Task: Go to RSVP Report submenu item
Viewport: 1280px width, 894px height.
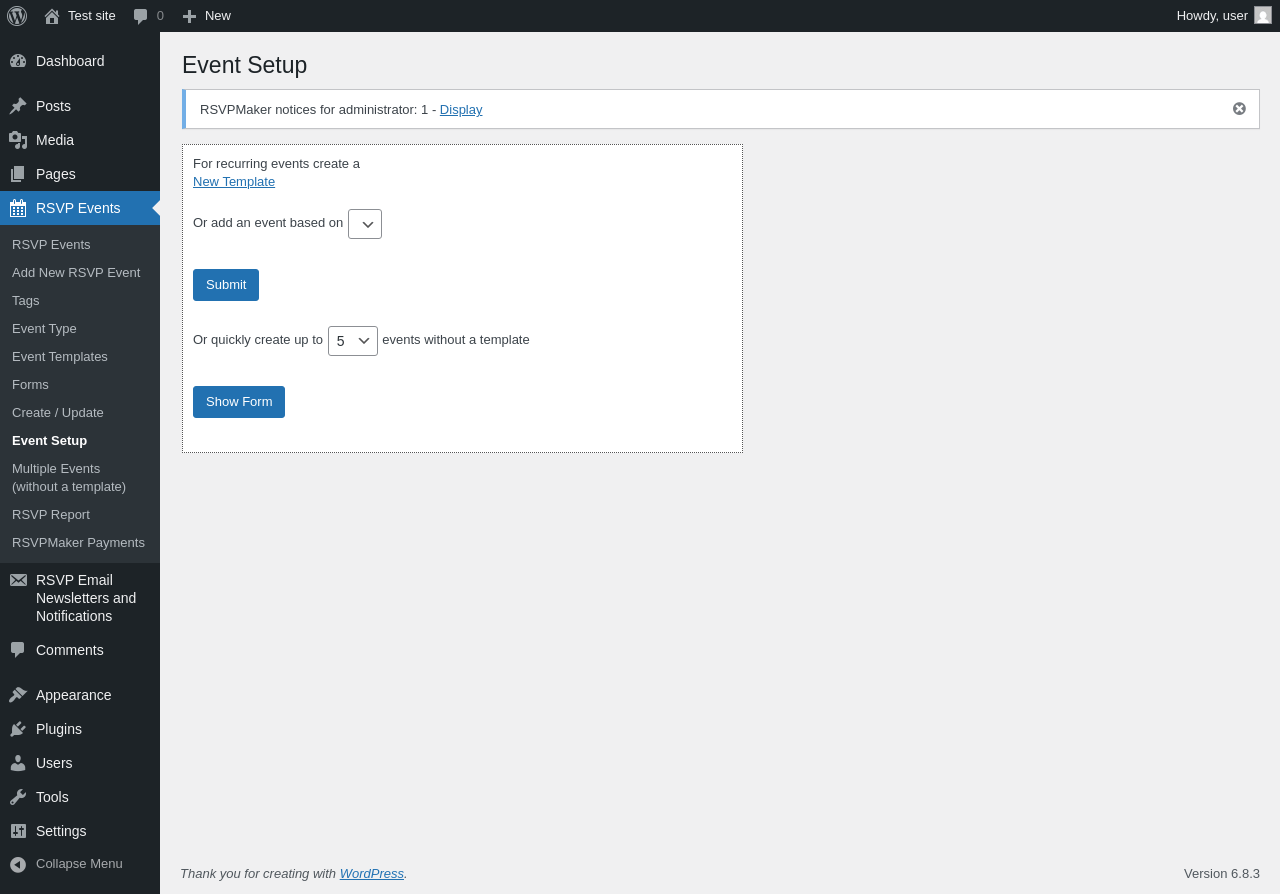Action: (51, 515)
